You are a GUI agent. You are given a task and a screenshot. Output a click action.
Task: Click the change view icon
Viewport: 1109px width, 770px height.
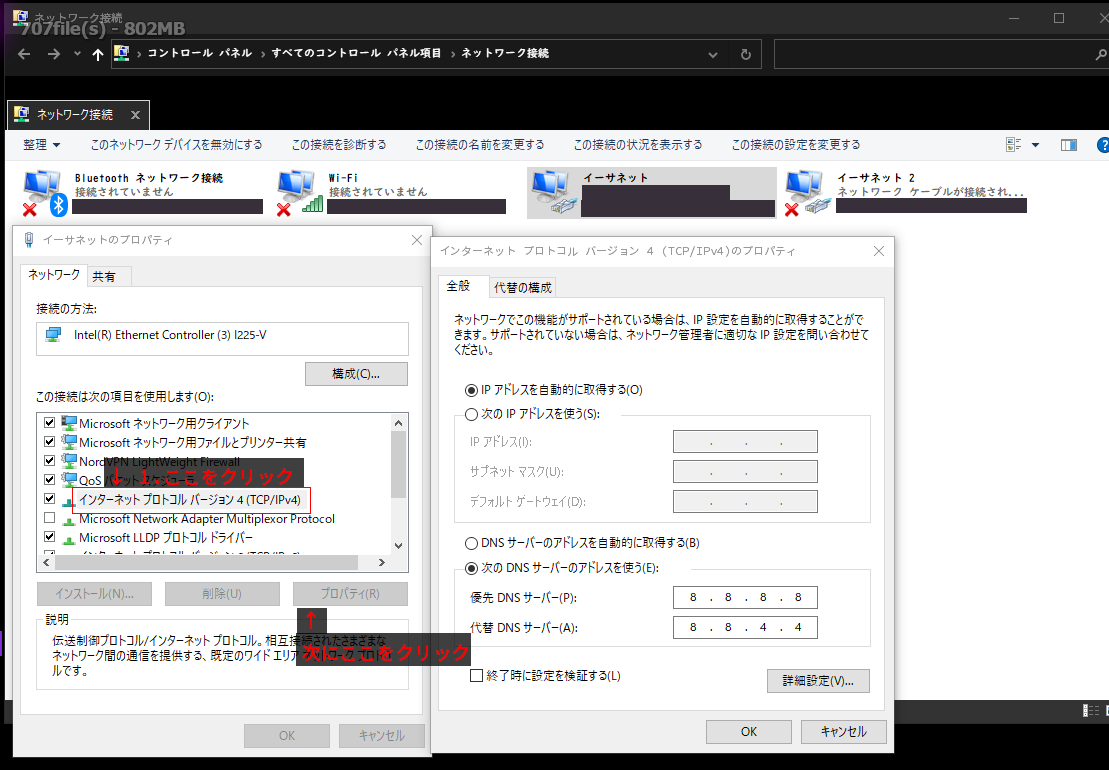(x=1014, y=144)
